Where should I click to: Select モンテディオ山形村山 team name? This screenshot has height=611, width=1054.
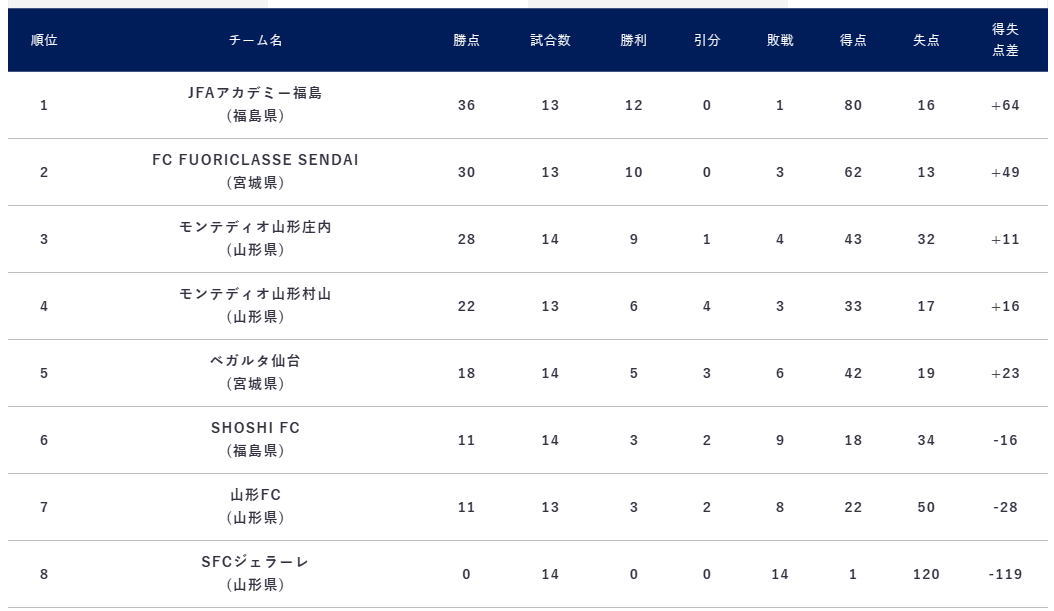[x=255, y=294]
